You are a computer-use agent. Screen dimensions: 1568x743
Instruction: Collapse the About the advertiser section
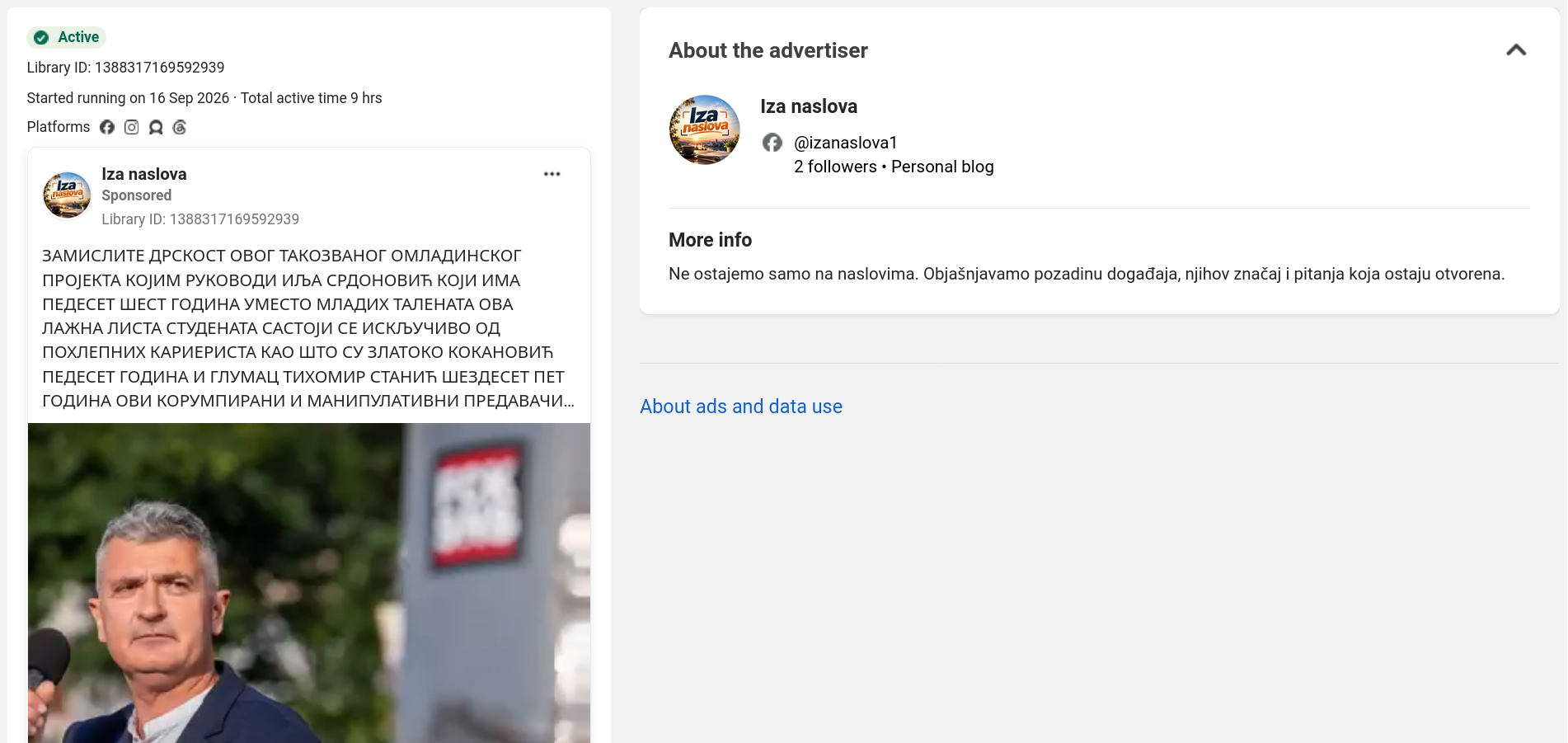tap(1516, 50)
